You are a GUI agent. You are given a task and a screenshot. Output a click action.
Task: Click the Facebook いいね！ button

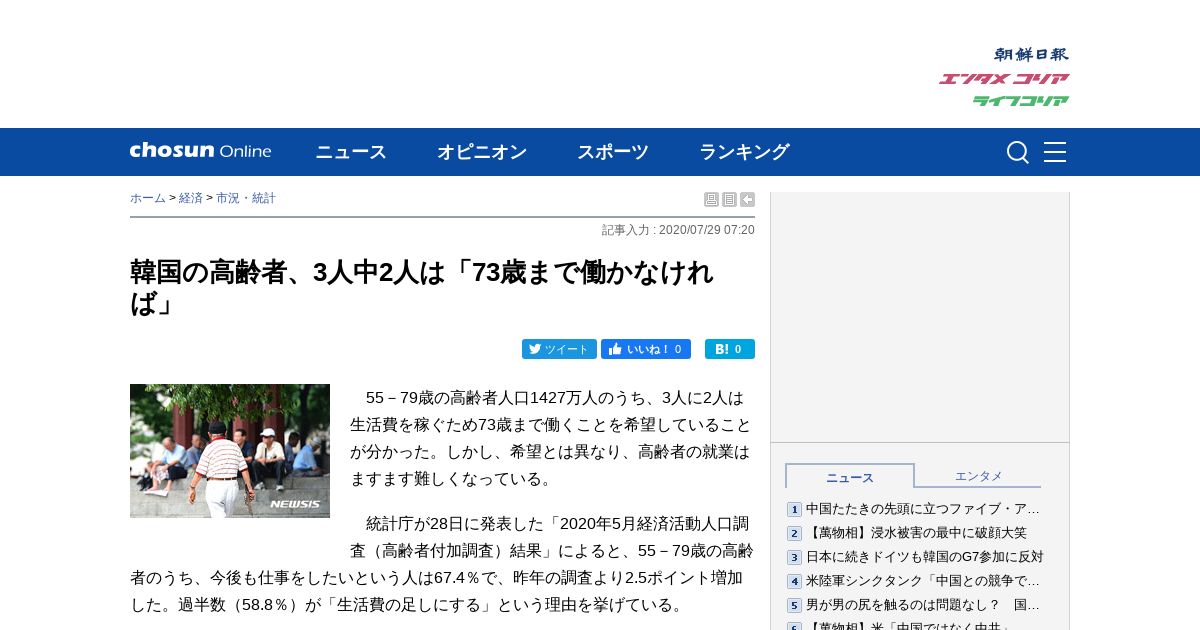pos(646,349)
